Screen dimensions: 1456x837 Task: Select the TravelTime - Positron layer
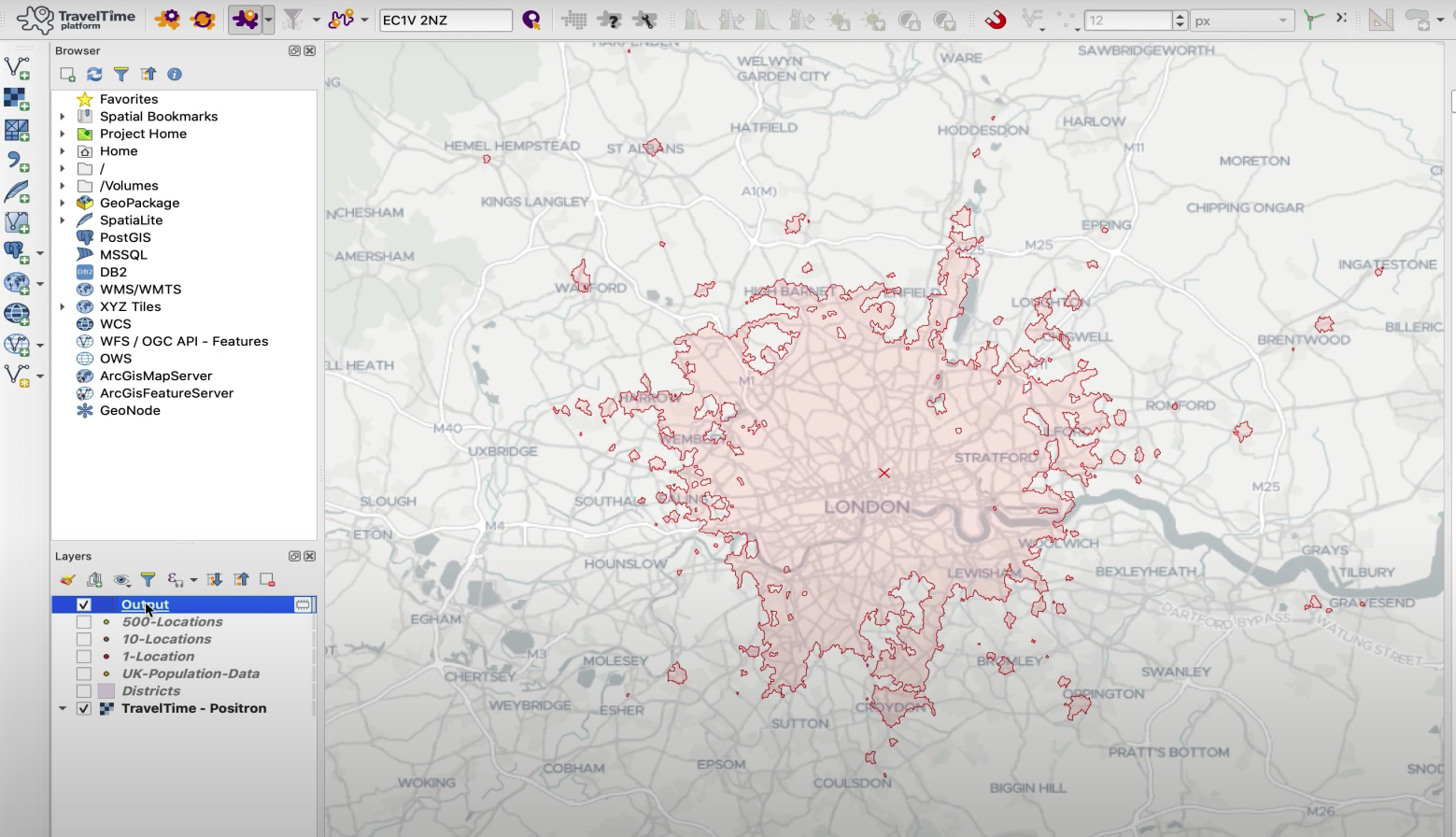(x=193, y=708)
